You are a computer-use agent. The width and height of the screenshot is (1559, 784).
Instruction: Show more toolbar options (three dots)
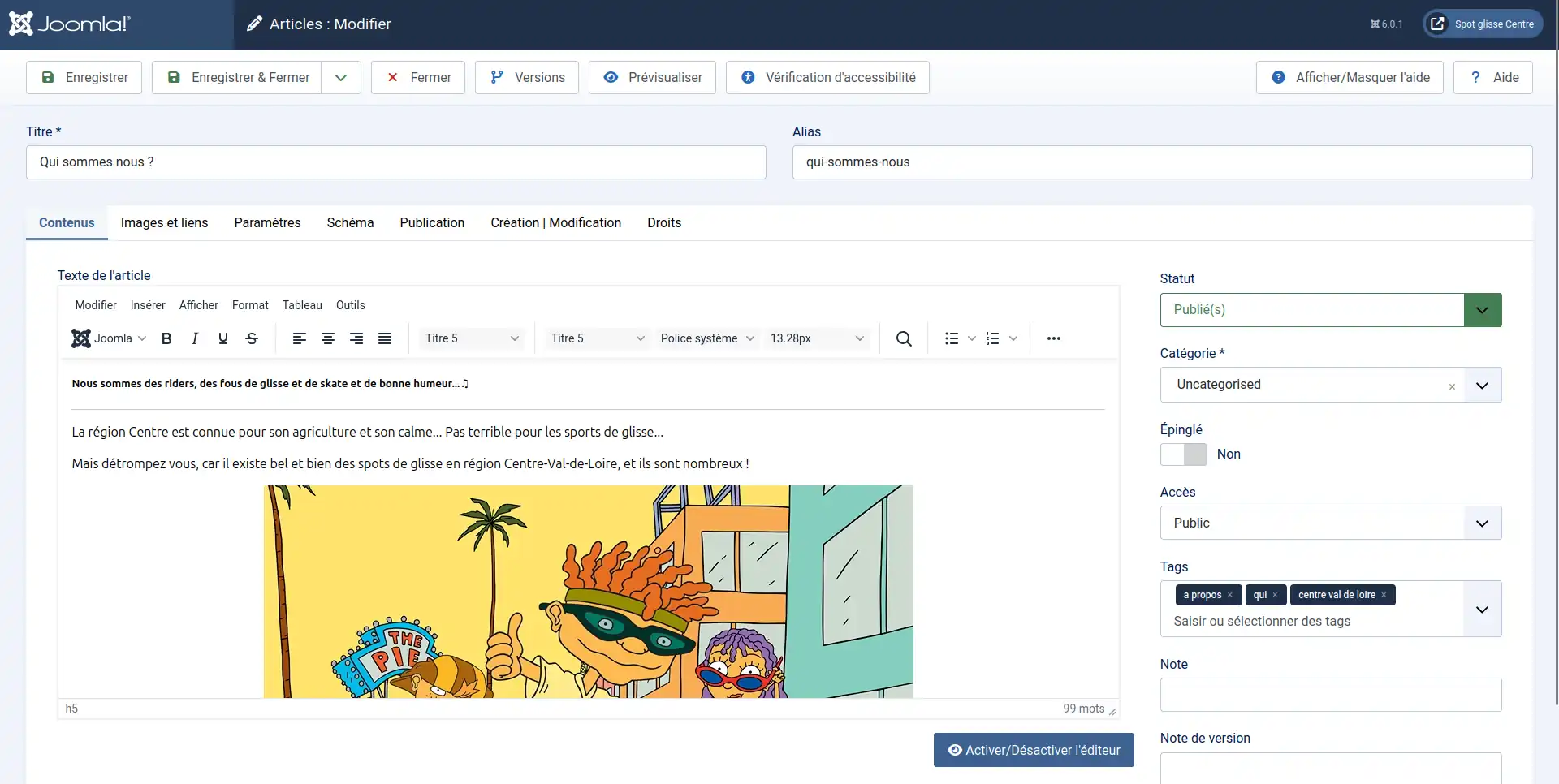click(1053, 338)
